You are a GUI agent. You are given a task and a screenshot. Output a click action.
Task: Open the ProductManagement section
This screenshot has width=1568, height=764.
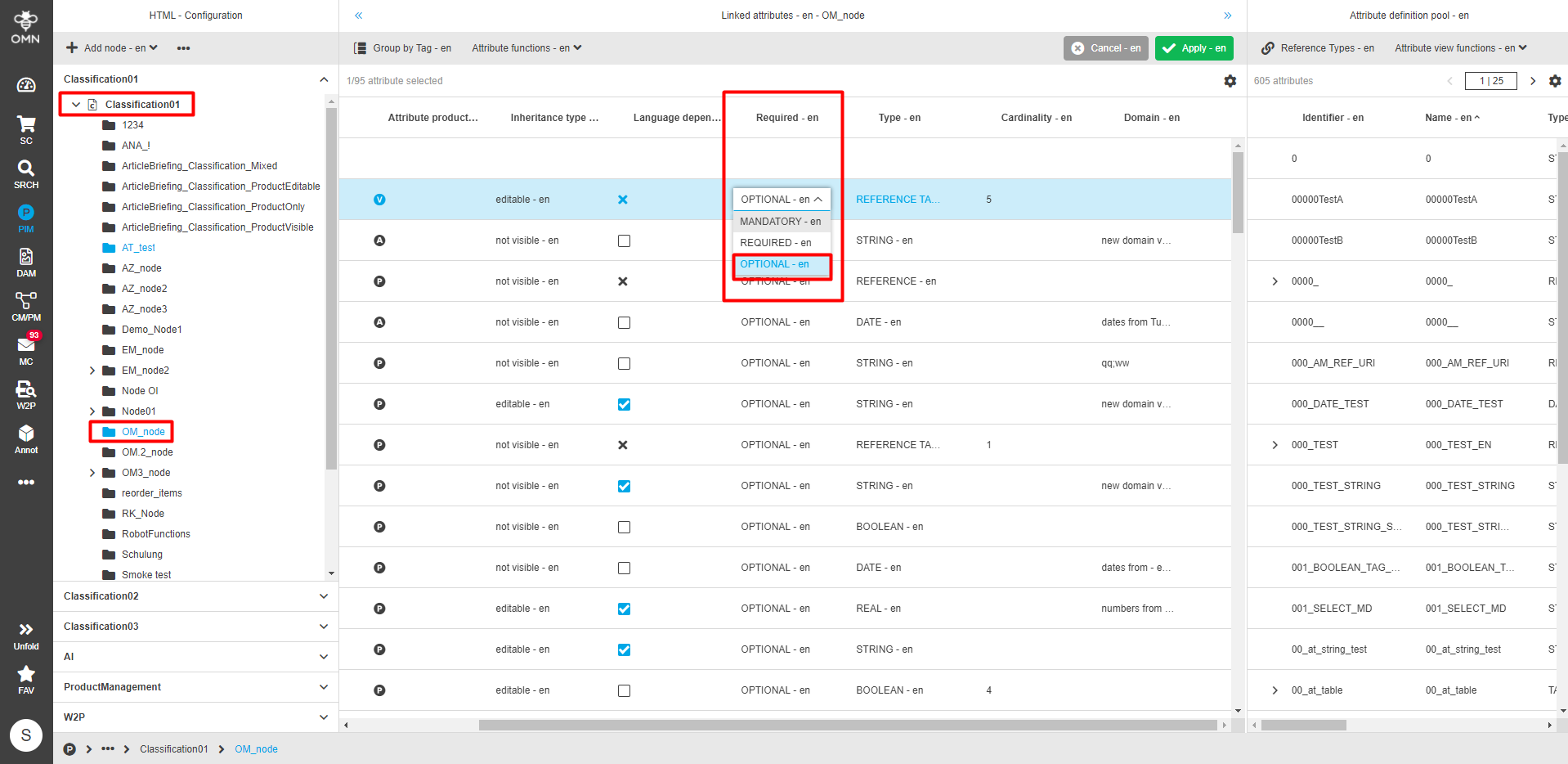click(x=194, y=686)
